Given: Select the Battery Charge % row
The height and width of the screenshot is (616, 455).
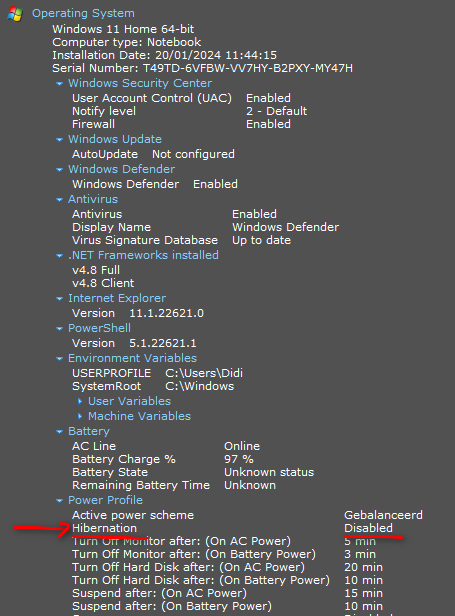Looking at the screenshot, I should coord(163,459).
